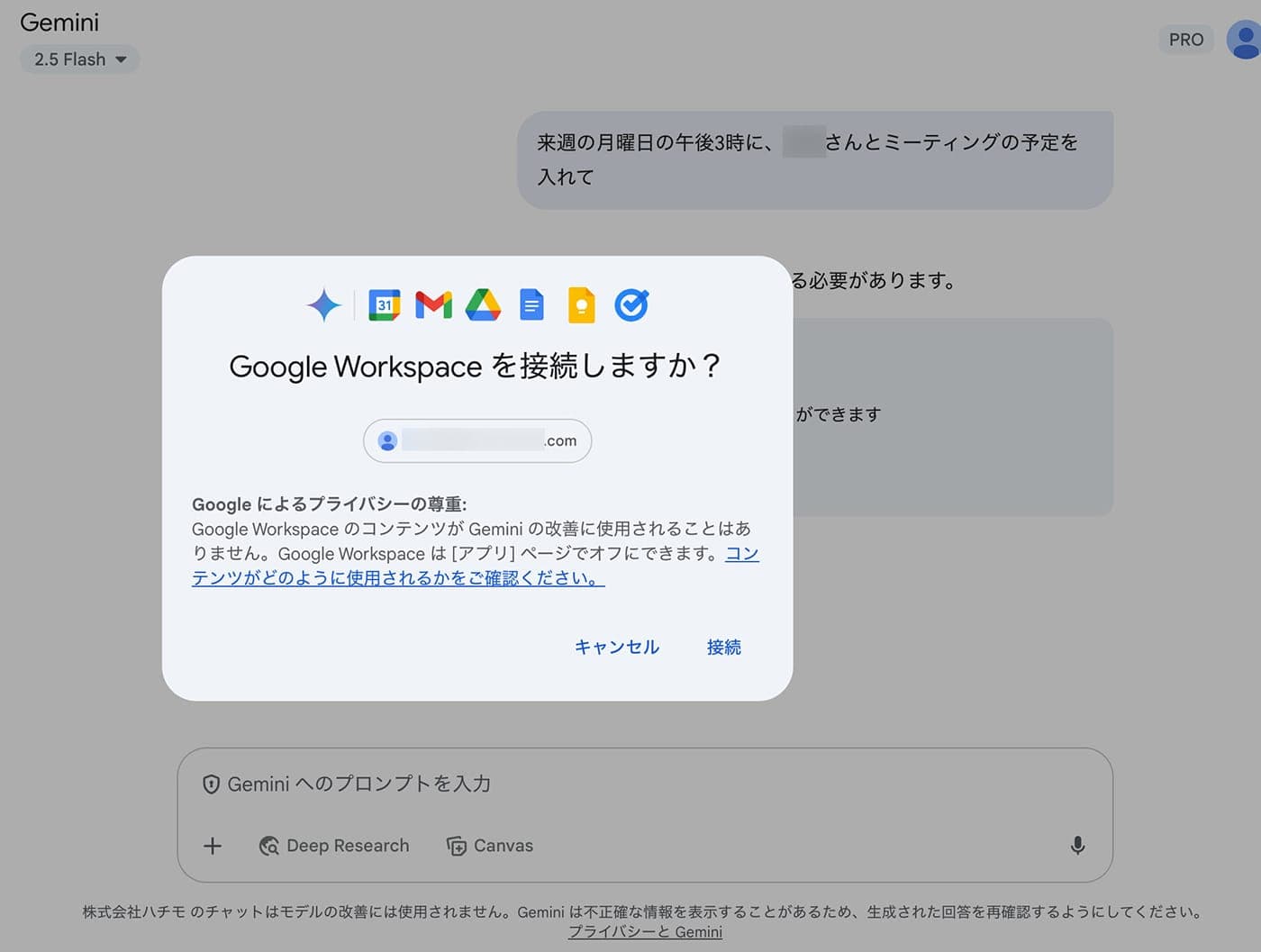Click the Google Tasks icon in the dialog
1261x952 pixels.
pos(631,305)
